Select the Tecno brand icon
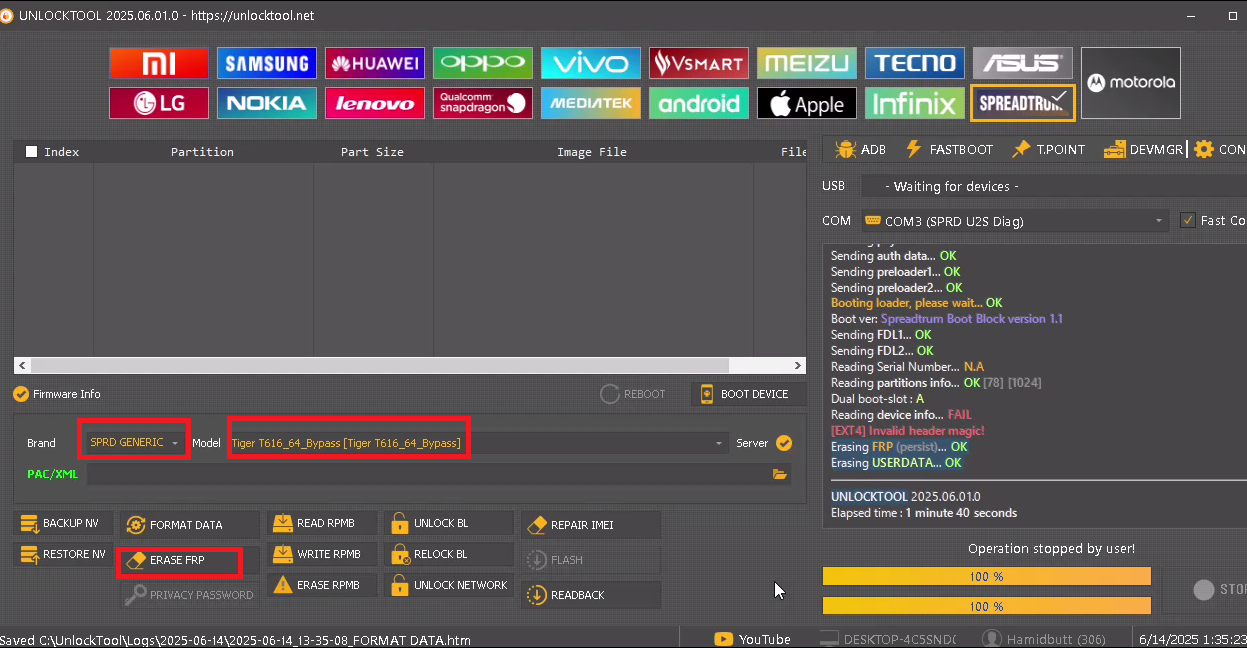 [915, 63]
